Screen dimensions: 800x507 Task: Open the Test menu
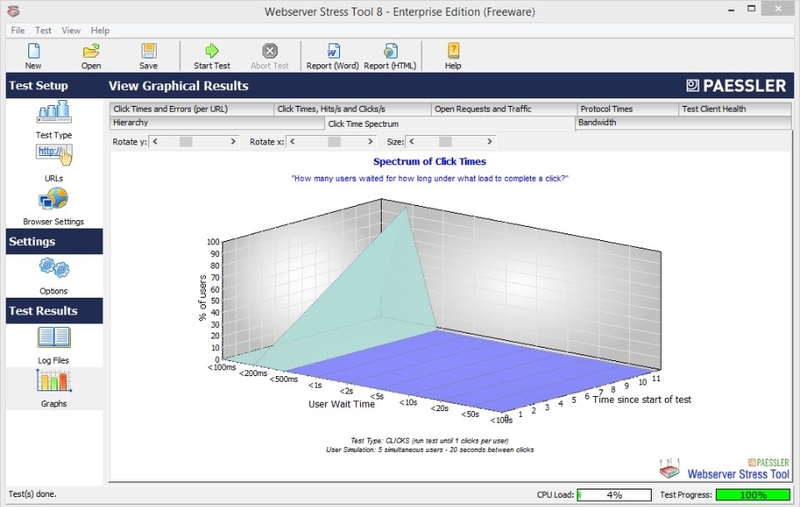tap(43, 31)
